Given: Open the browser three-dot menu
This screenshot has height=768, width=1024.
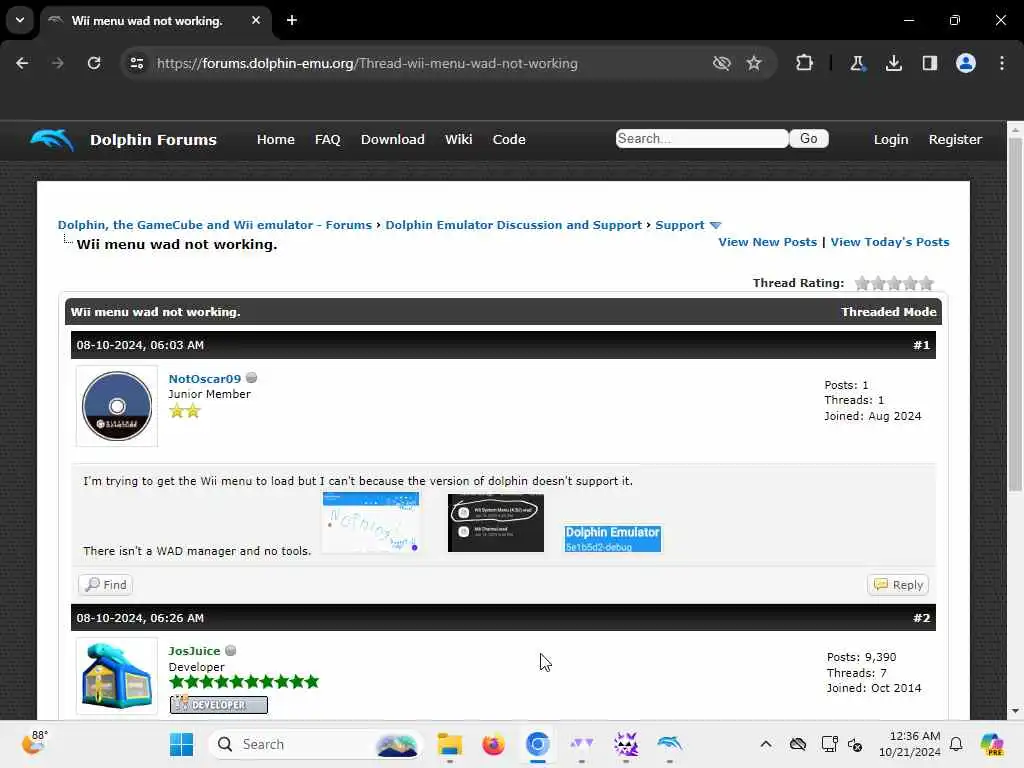Looking at the screenshot, I should coord(1002,63).
